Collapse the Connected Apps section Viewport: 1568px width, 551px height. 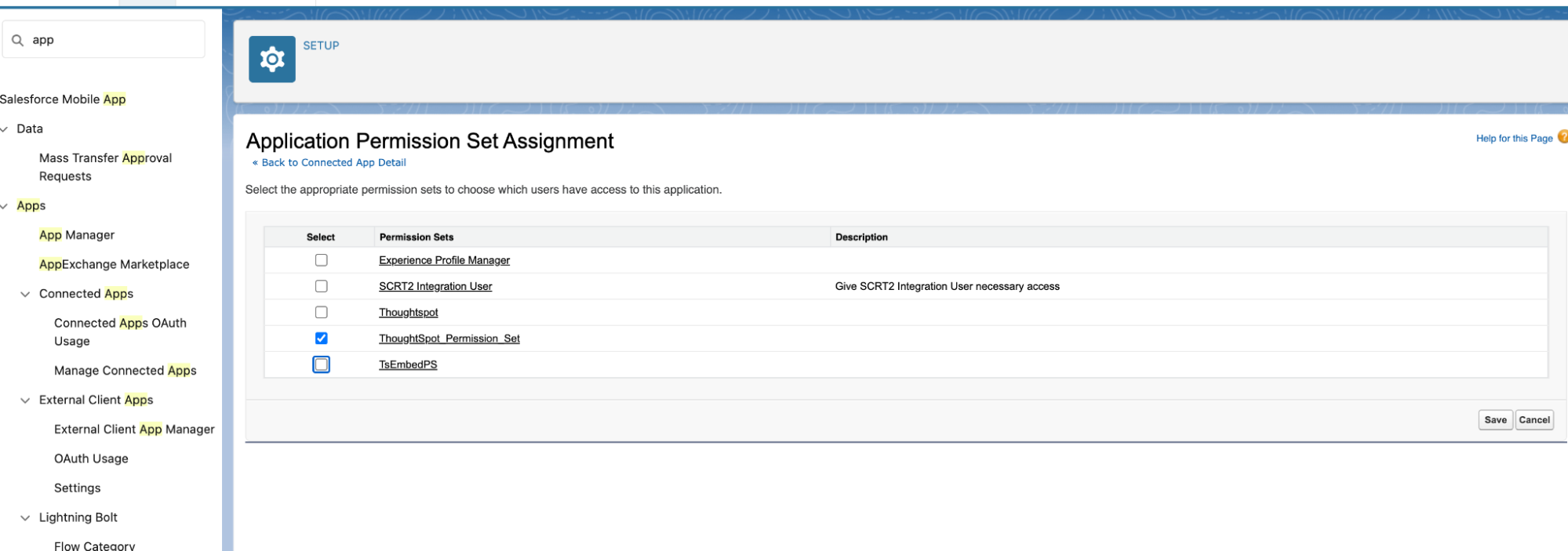pos(25,294)
